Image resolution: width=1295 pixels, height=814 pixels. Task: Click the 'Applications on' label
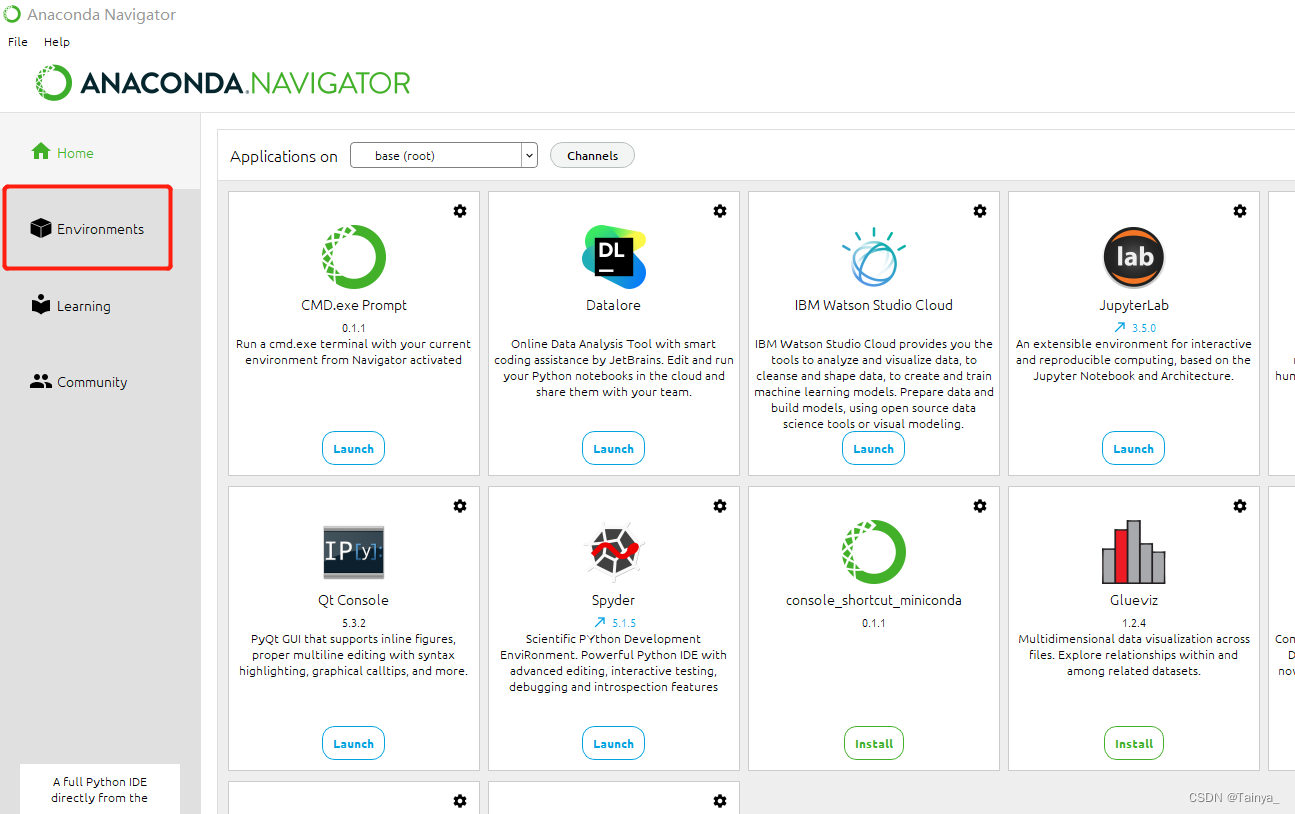pyautogui.click(x=284, y=156)
